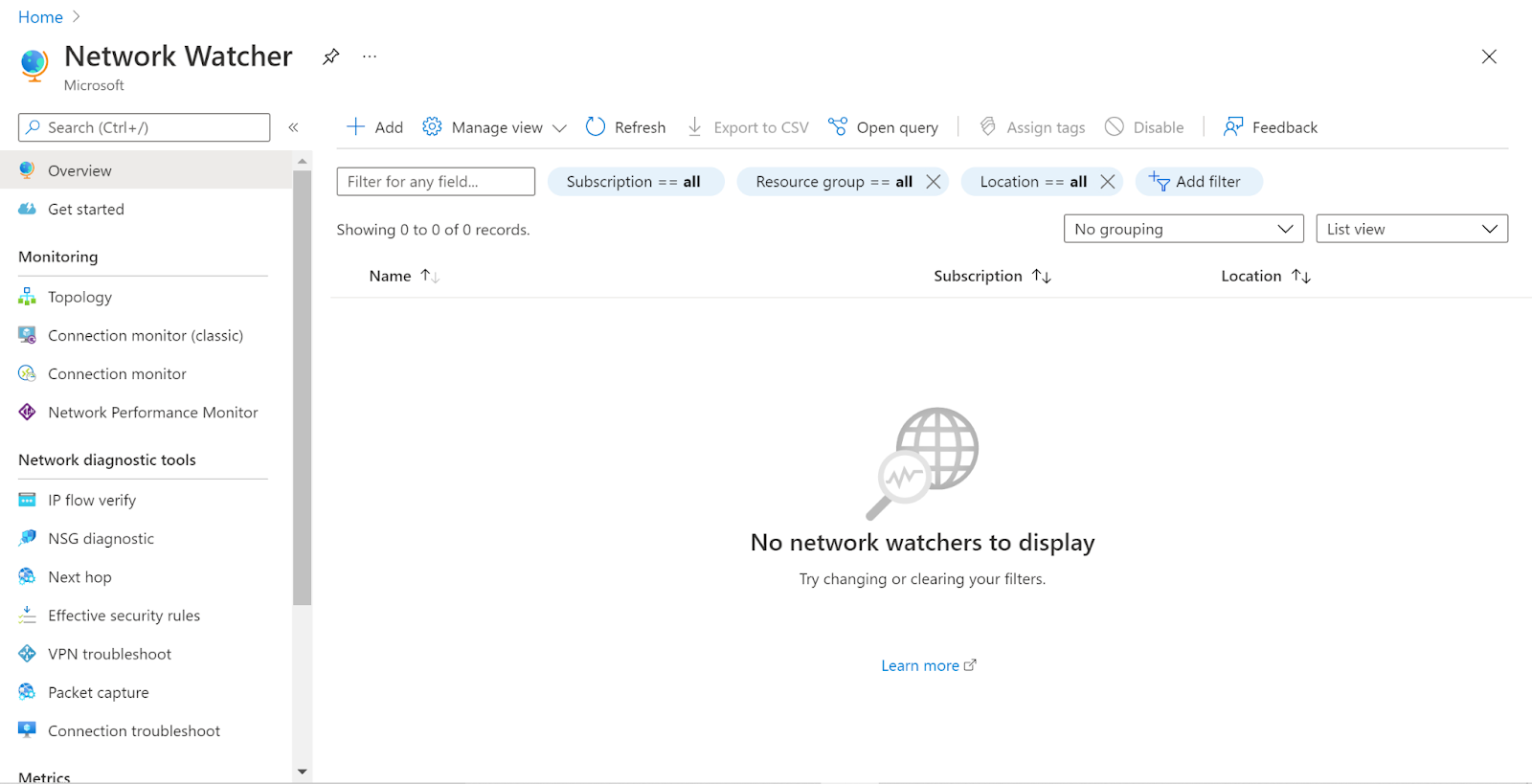Open the List view dropdown
This screenshot has height=784, width=1532.
[1411, 229]
